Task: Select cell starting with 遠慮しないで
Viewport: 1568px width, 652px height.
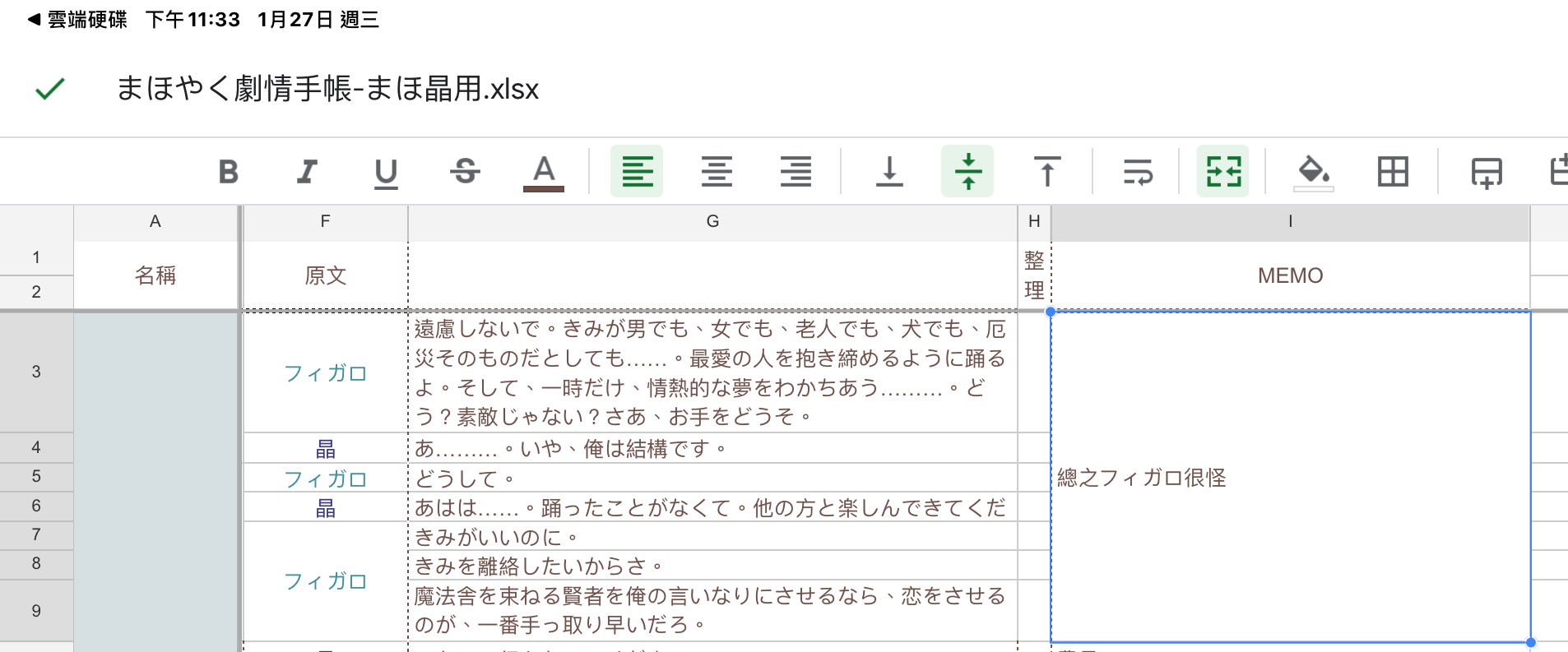Action: click(x=712, y=372)
